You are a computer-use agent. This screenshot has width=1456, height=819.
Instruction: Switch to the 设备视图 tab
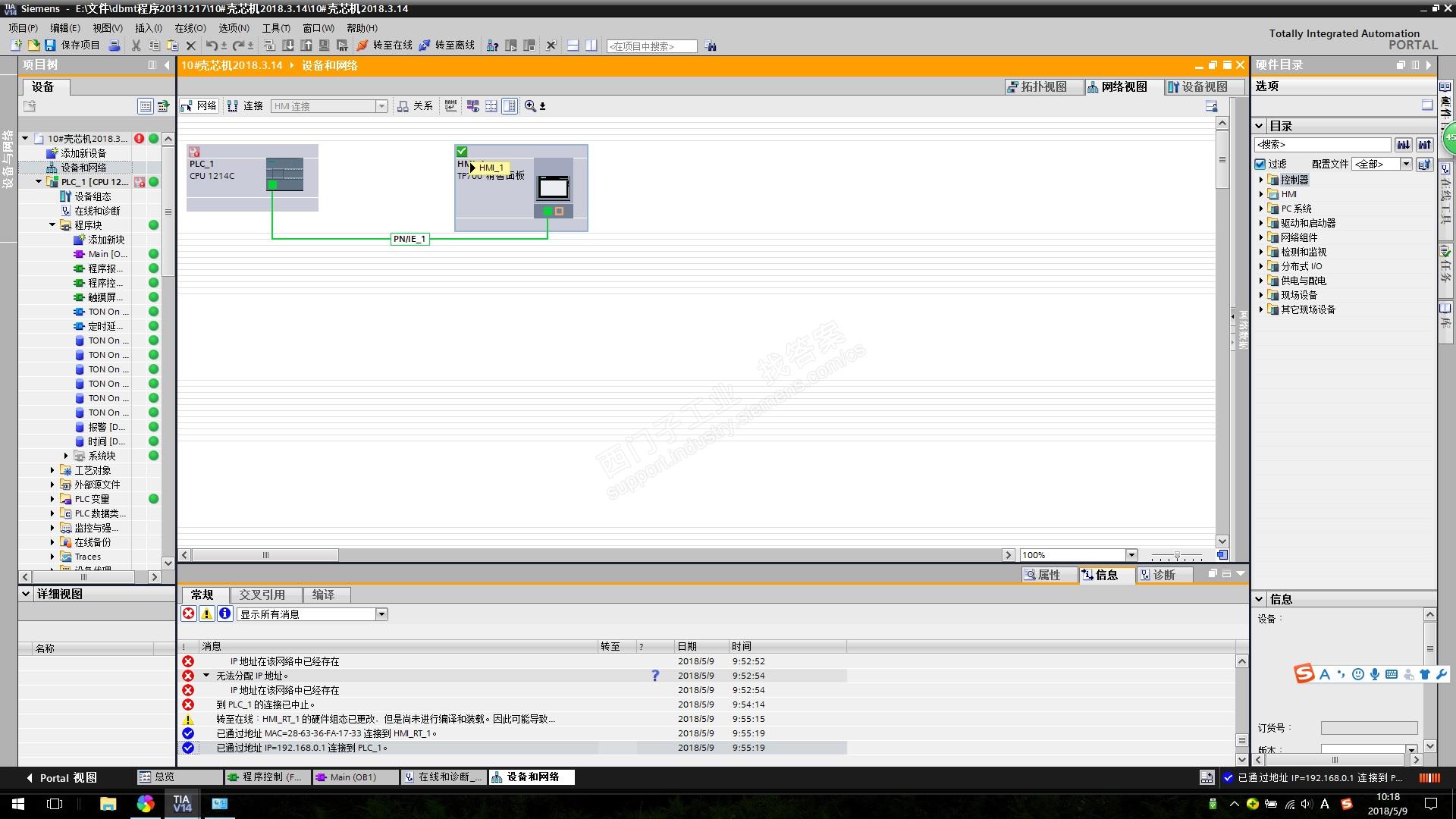(x=1197, y=87)
